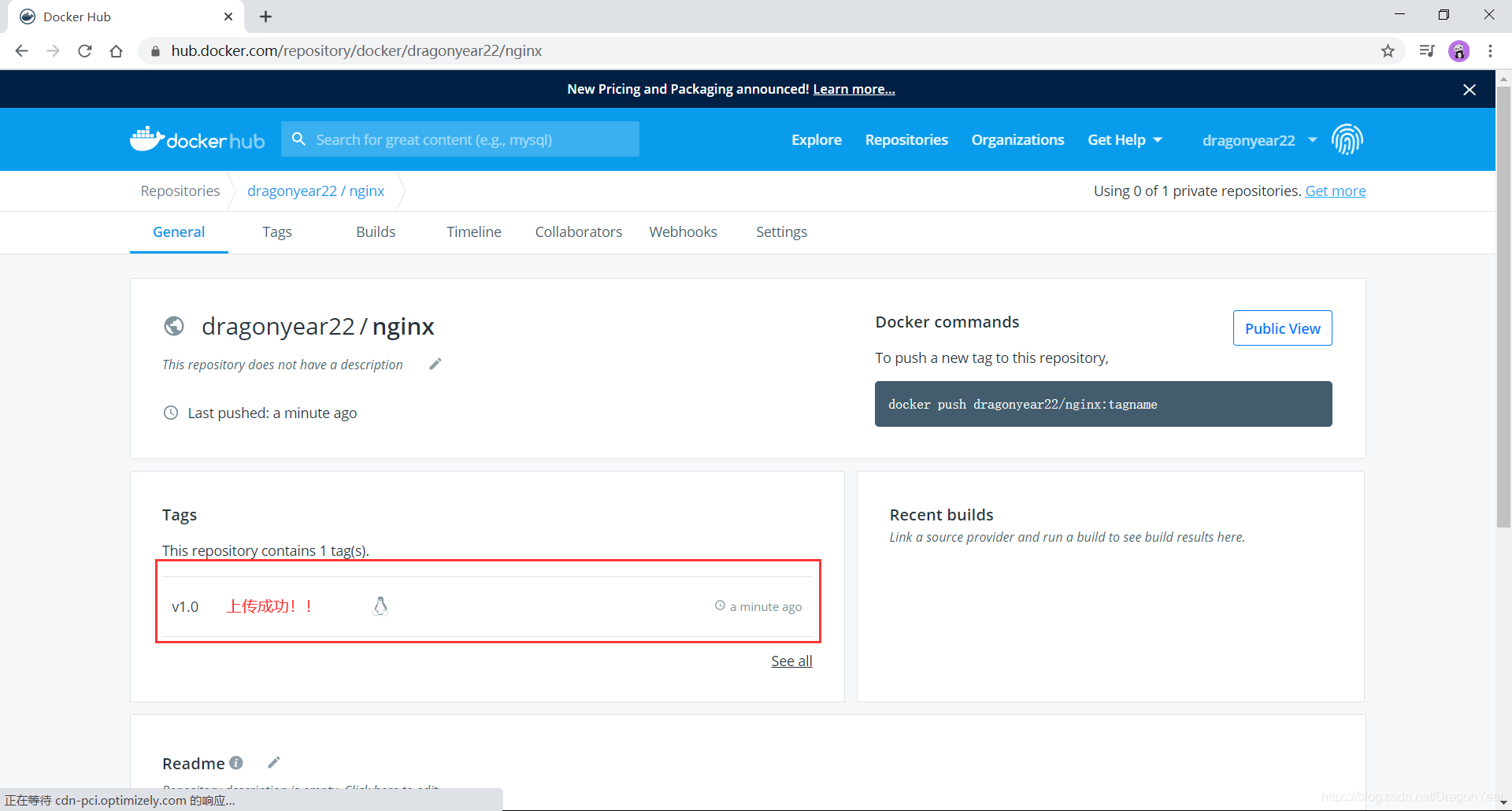This screenshot has width=1512, height=811.
Task: Click 'This repository does not have a description'
Action: 283,365
